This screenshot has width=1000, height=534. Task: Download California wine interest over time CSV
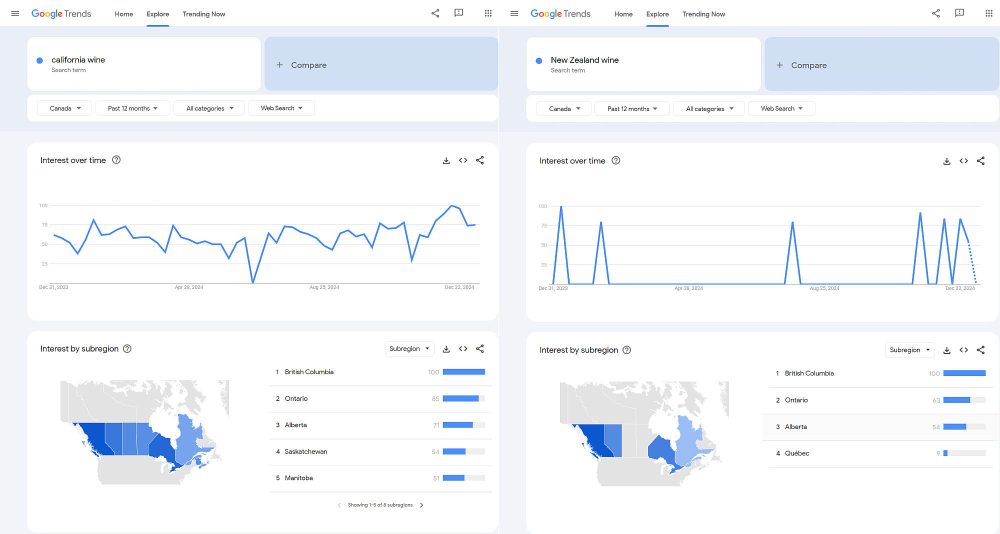(x=446, y=161)
